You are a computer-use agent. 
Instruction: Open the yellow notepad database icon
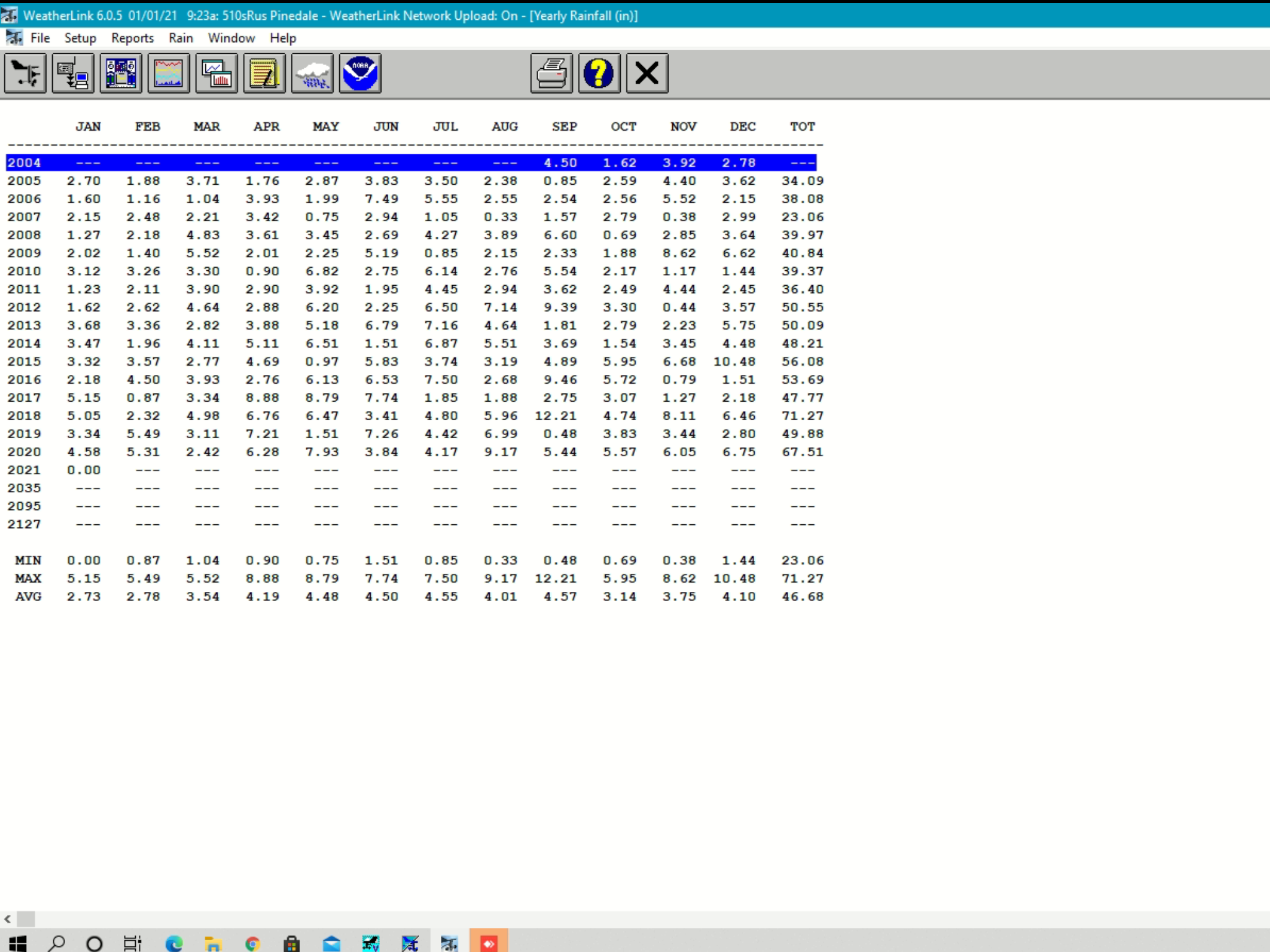[x=264, y=74]
